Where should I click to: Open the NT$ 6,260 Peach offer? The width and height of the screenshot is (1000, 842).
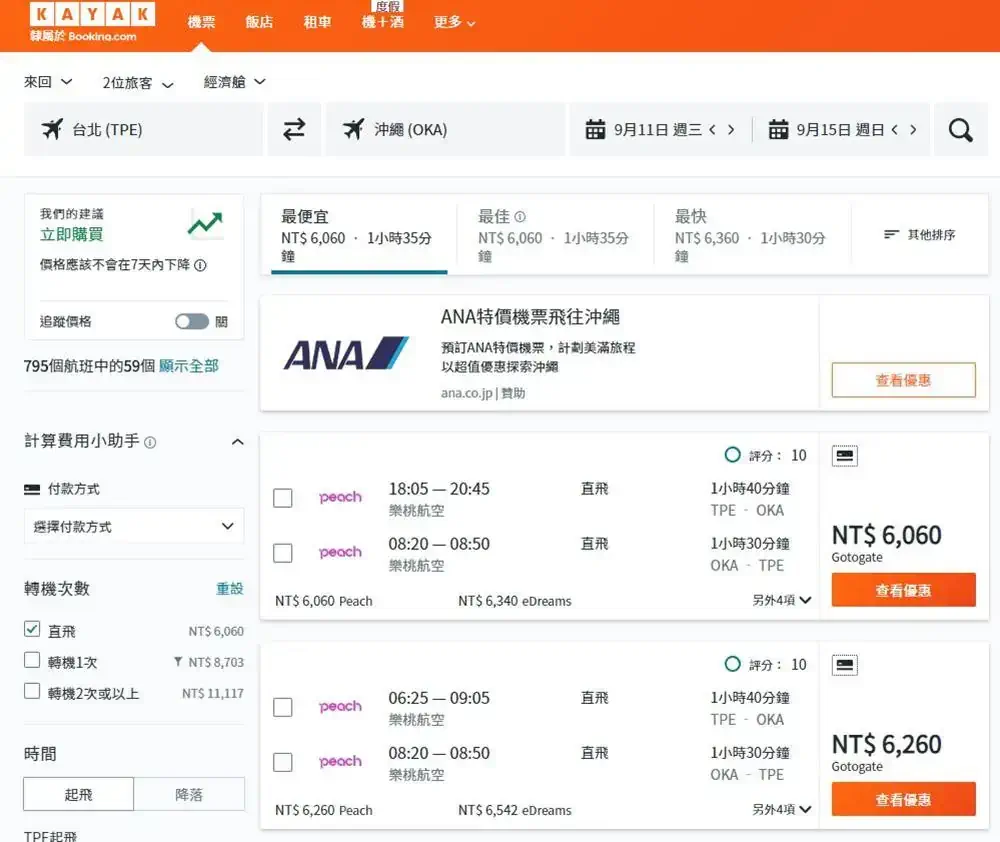point(323,810)
